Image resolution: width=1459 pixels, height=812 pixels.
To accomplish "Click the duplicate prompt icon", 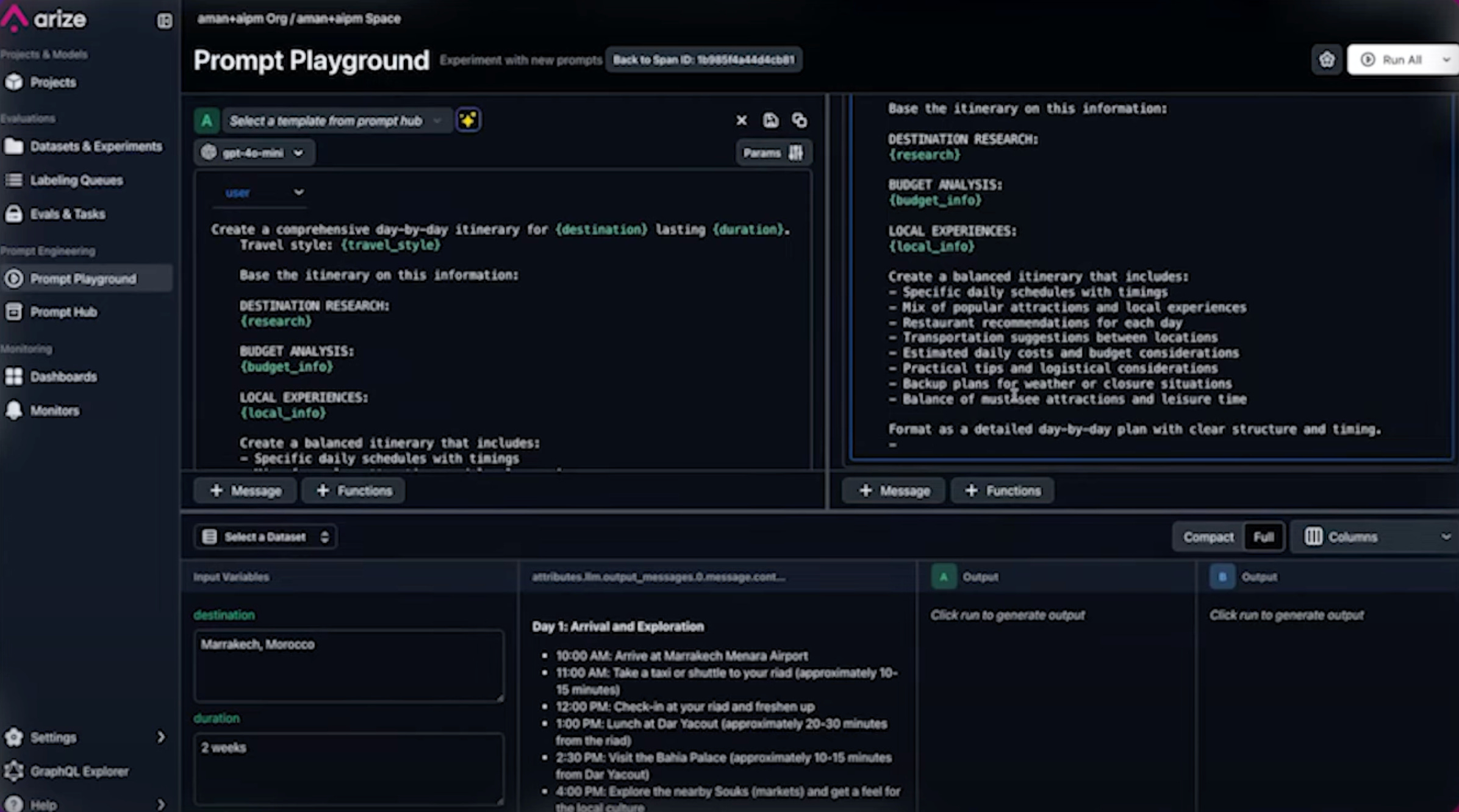I will [x=799, y=120].
